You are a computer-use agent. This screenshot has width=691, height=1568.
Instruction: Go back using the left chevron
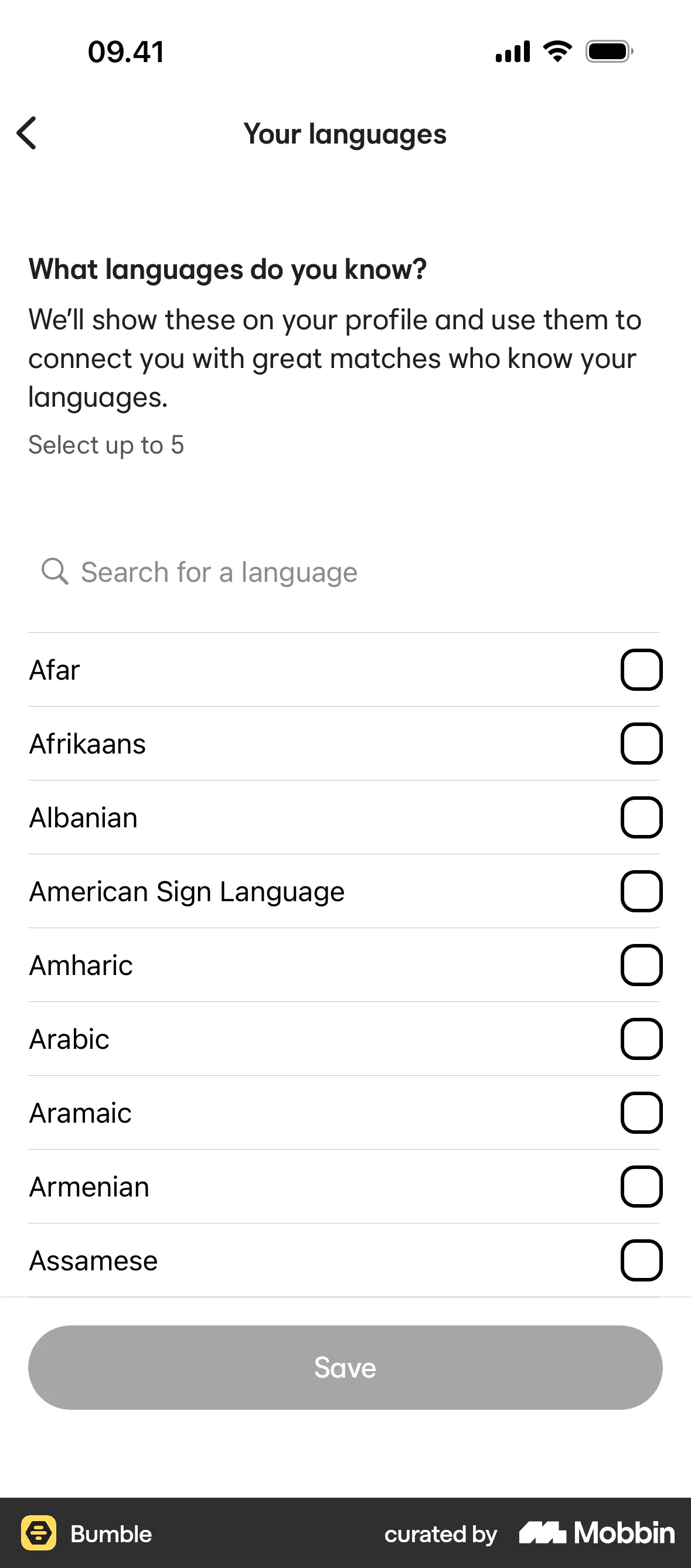click(27, 132)
